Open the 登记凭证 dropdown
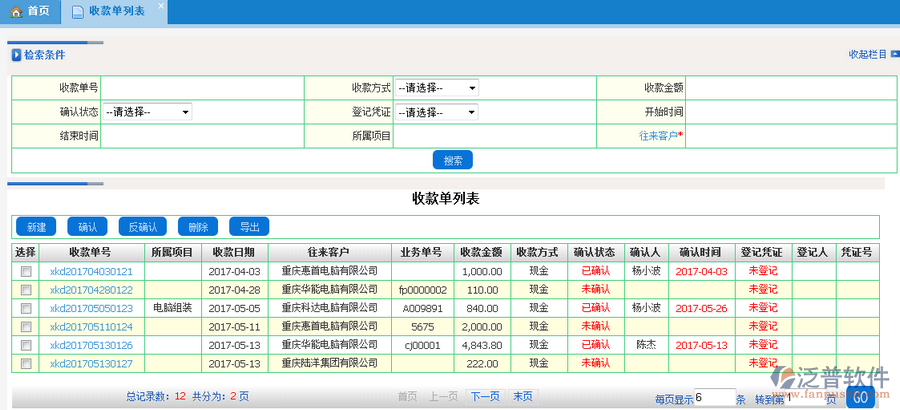 pos(436,112)
